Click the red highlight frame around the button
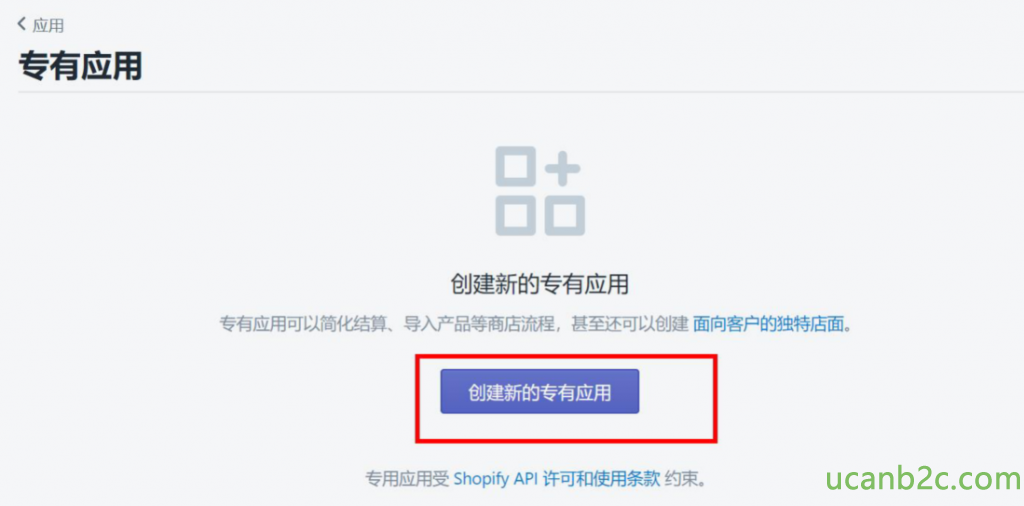The width and height of the screenshot is (1024, 506). [x=566, y=398]
